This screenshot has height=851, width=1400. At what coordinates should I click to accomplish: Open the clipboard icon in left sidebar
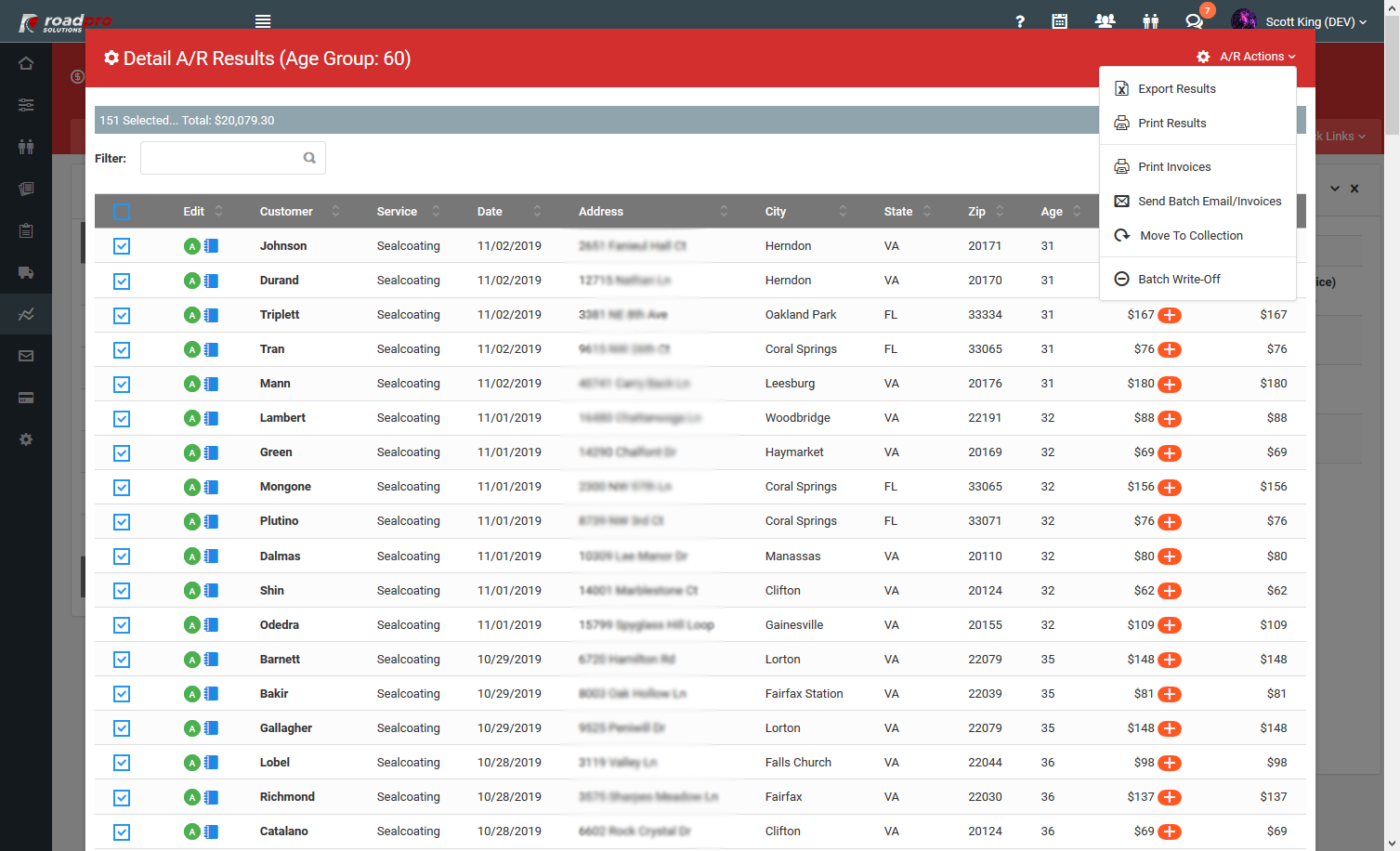[26, 230]
